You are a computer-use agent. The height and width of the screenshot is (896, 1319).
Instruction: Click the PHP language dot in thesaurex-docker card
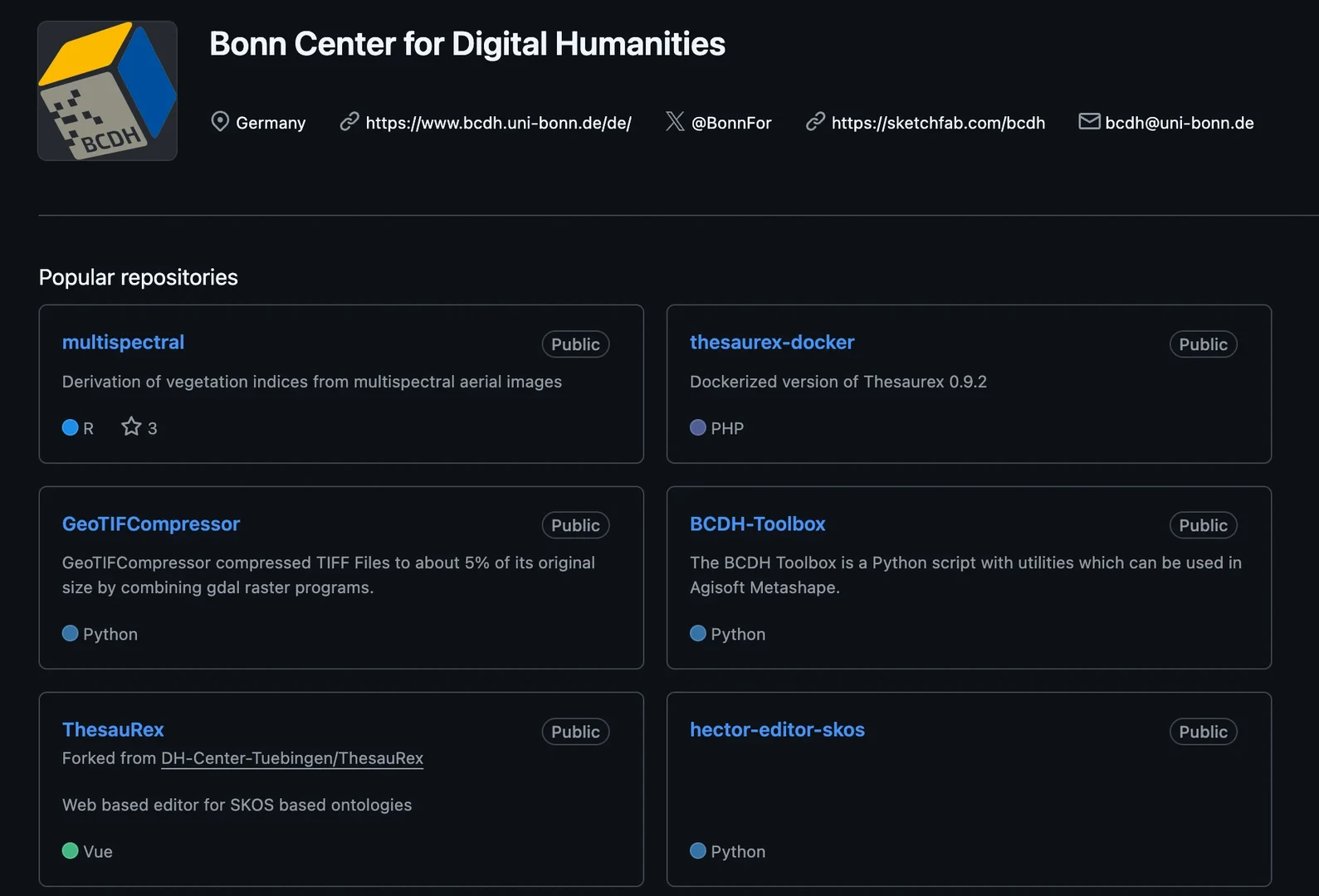click(x=698, y=427)
